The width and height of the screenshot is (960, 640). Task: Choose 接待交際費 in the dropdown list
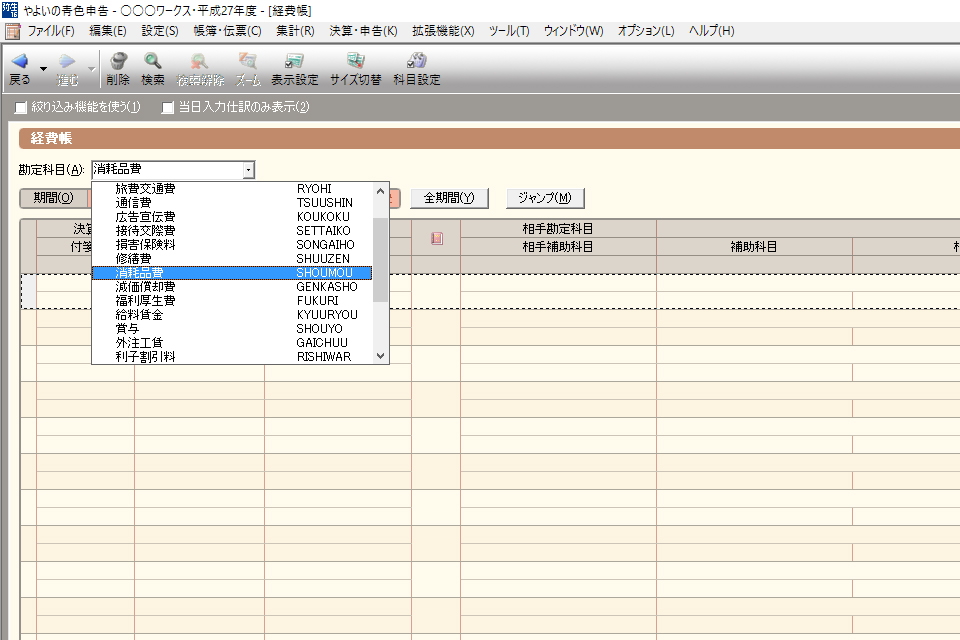pos(232,231)
